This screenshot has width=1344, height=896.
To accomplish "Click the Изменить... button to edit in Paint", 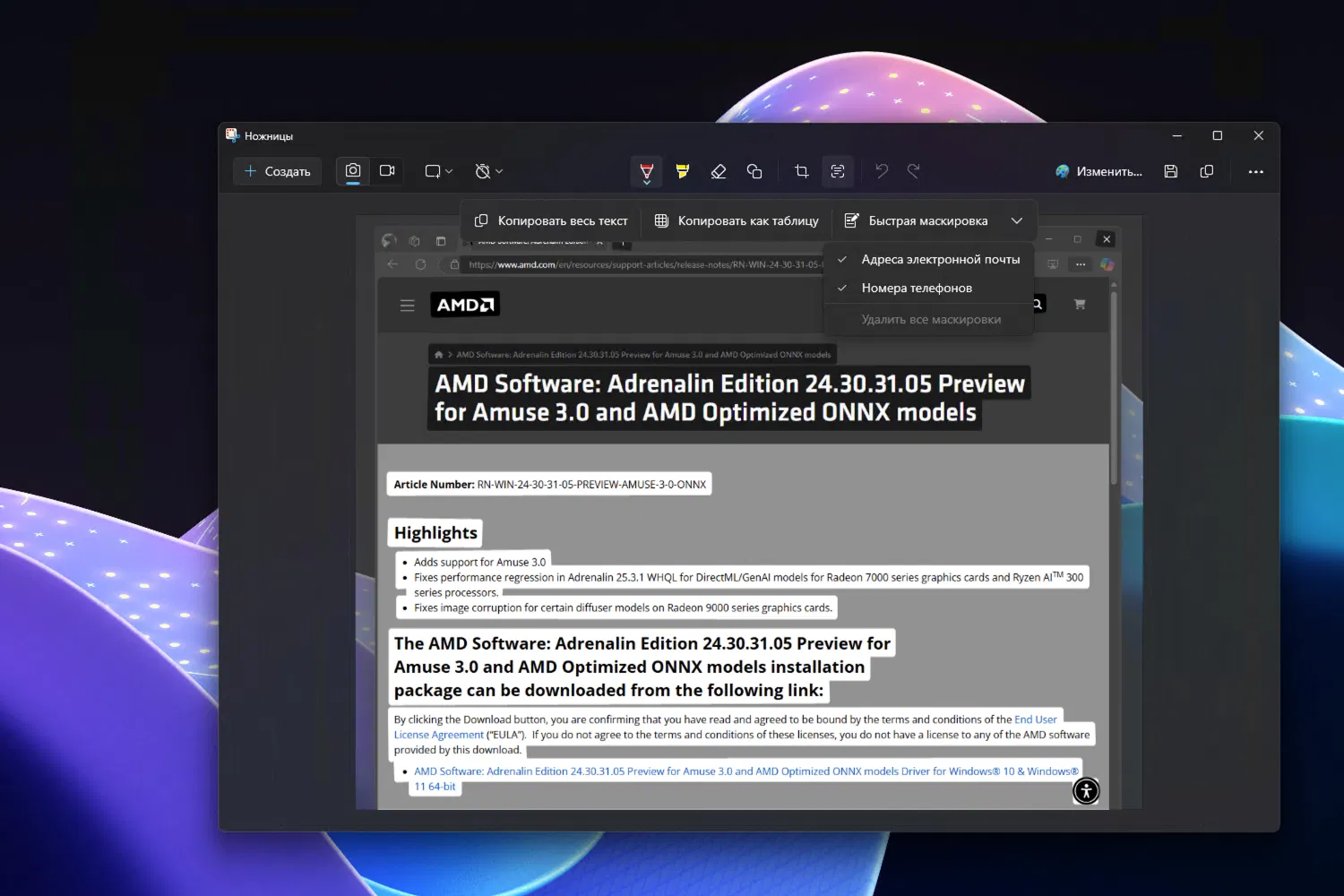I will [1098, 171].
